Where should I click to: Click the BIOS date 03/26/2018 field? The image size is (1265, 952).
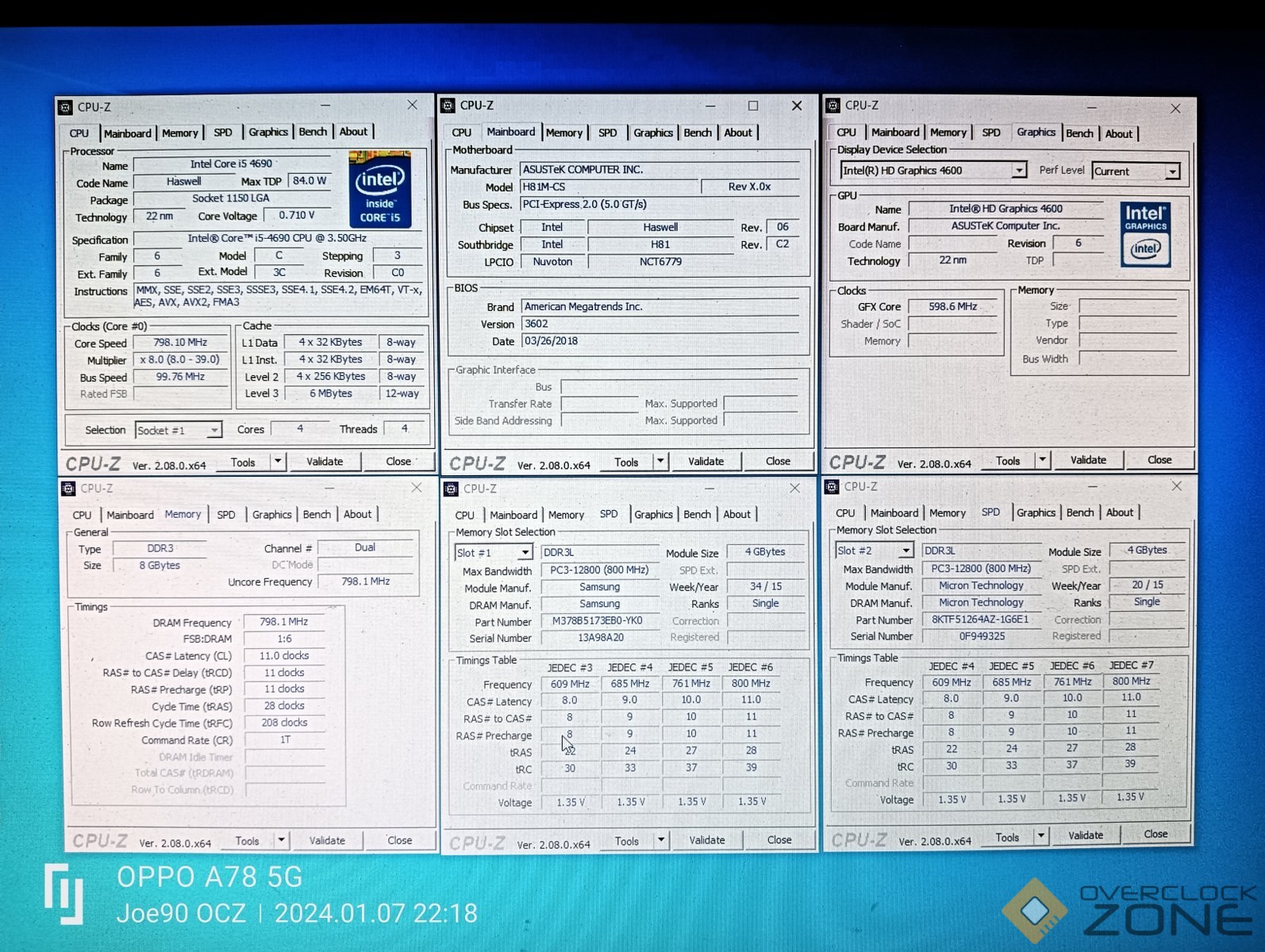click(x=659, y=341)
